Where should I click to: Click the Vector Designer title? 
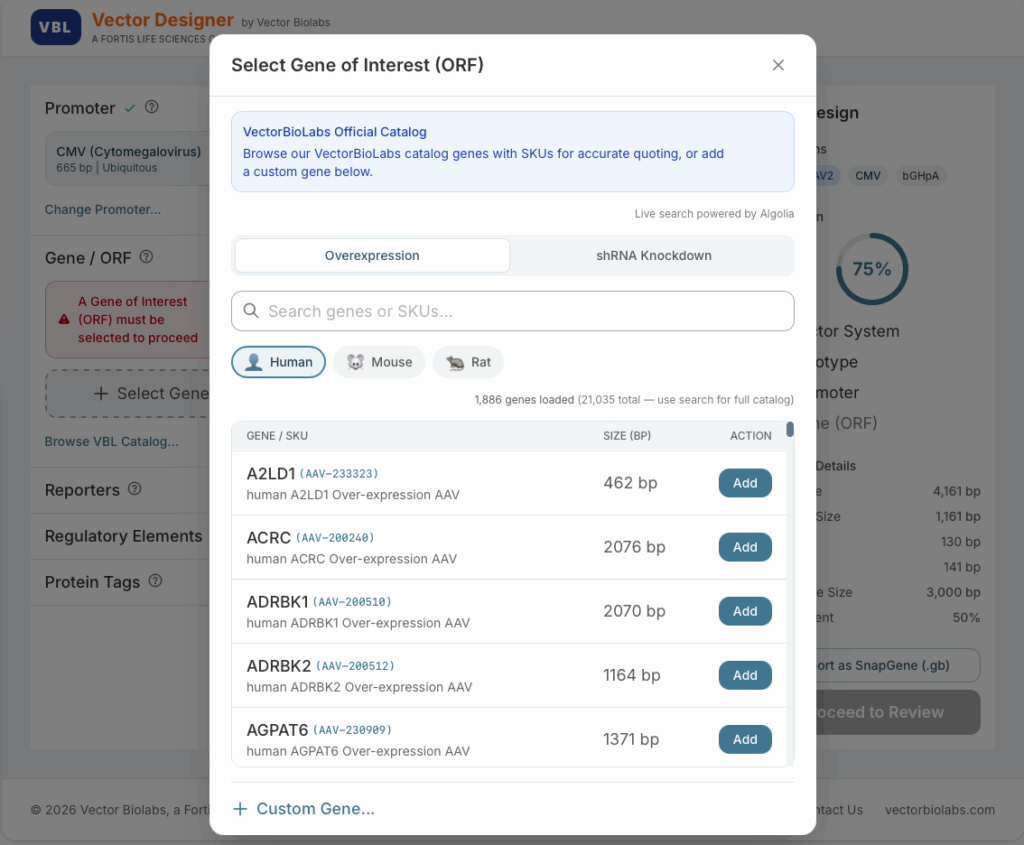pos(163,20)
